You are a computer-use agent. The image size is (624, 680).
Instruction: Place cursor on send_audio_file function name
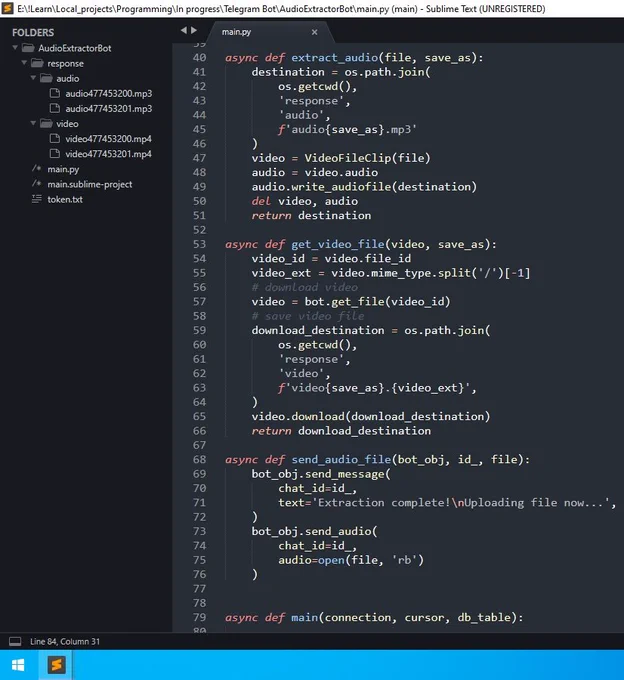[x=341, y=460]
